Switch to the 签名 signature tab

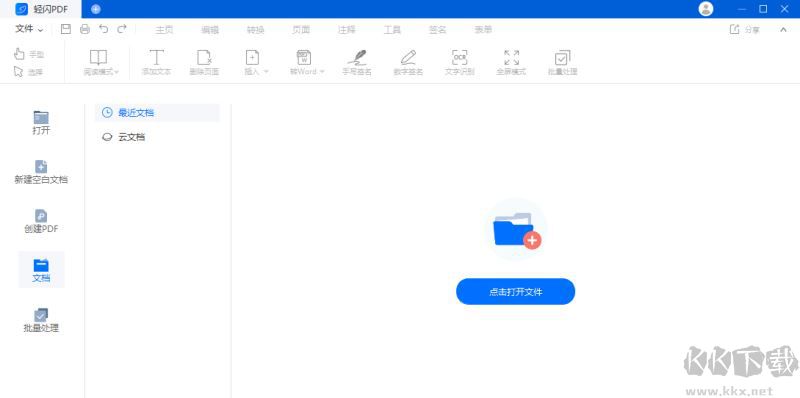coord(438,30)
